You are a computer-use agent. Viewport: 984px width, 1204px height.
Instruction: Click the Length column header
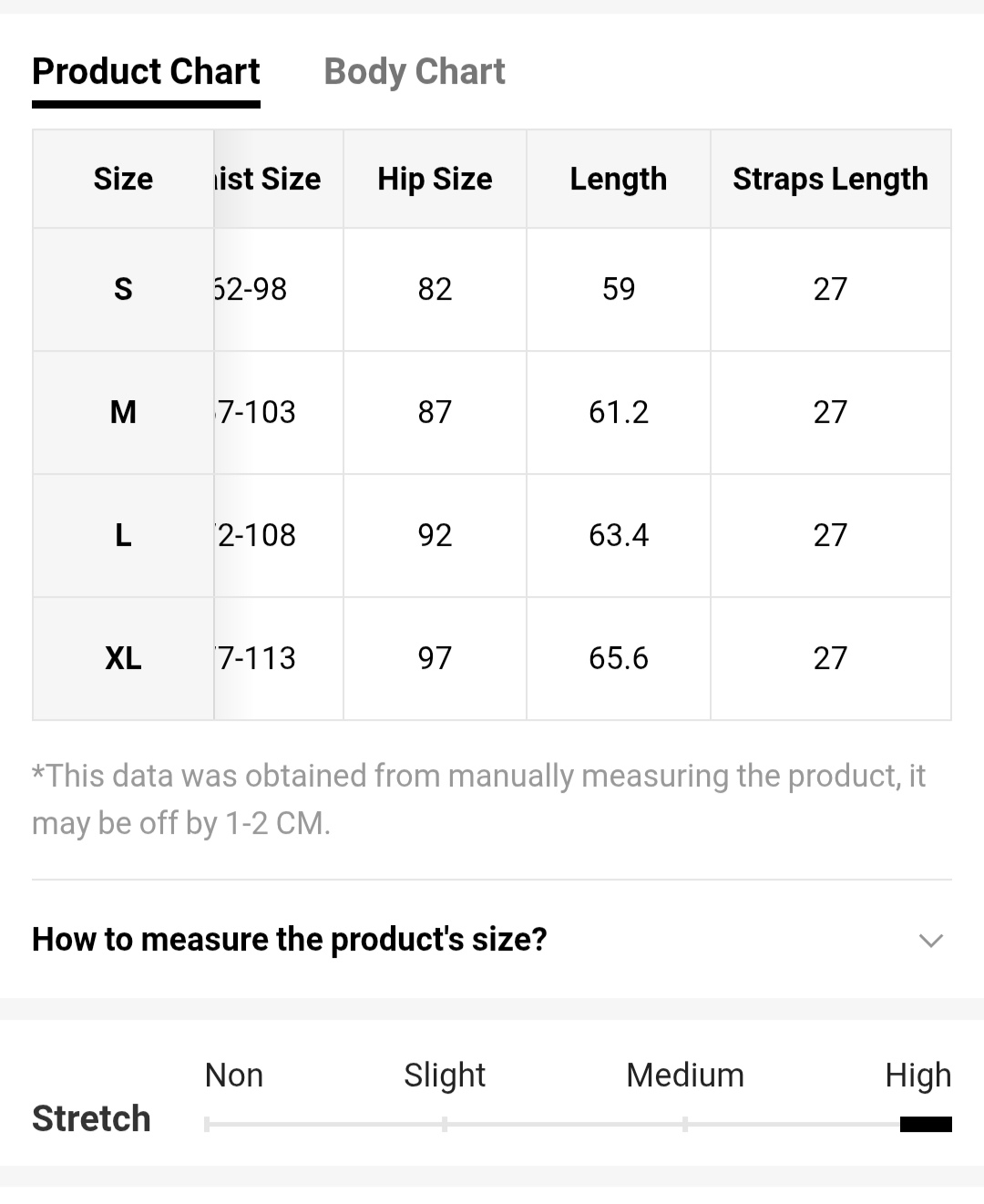click(x=619, y=179)
